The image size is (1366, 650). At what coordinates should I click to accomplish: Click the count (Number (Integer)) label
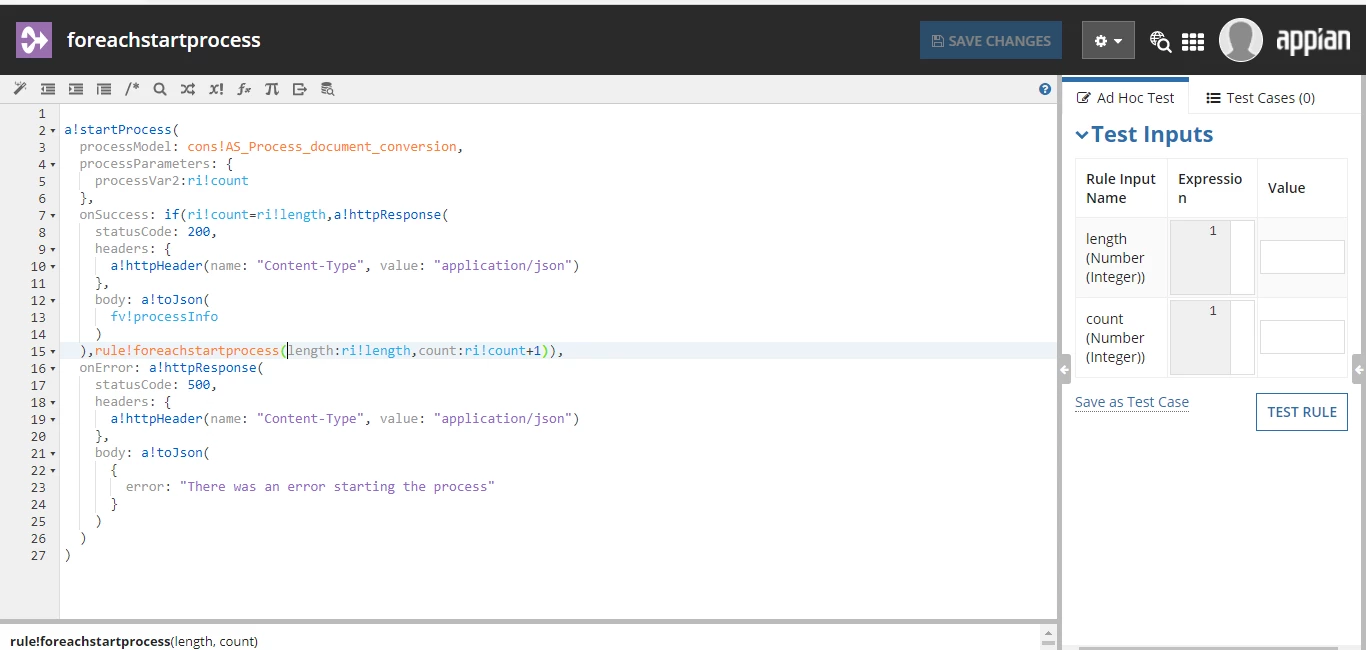pos(1115,338)
